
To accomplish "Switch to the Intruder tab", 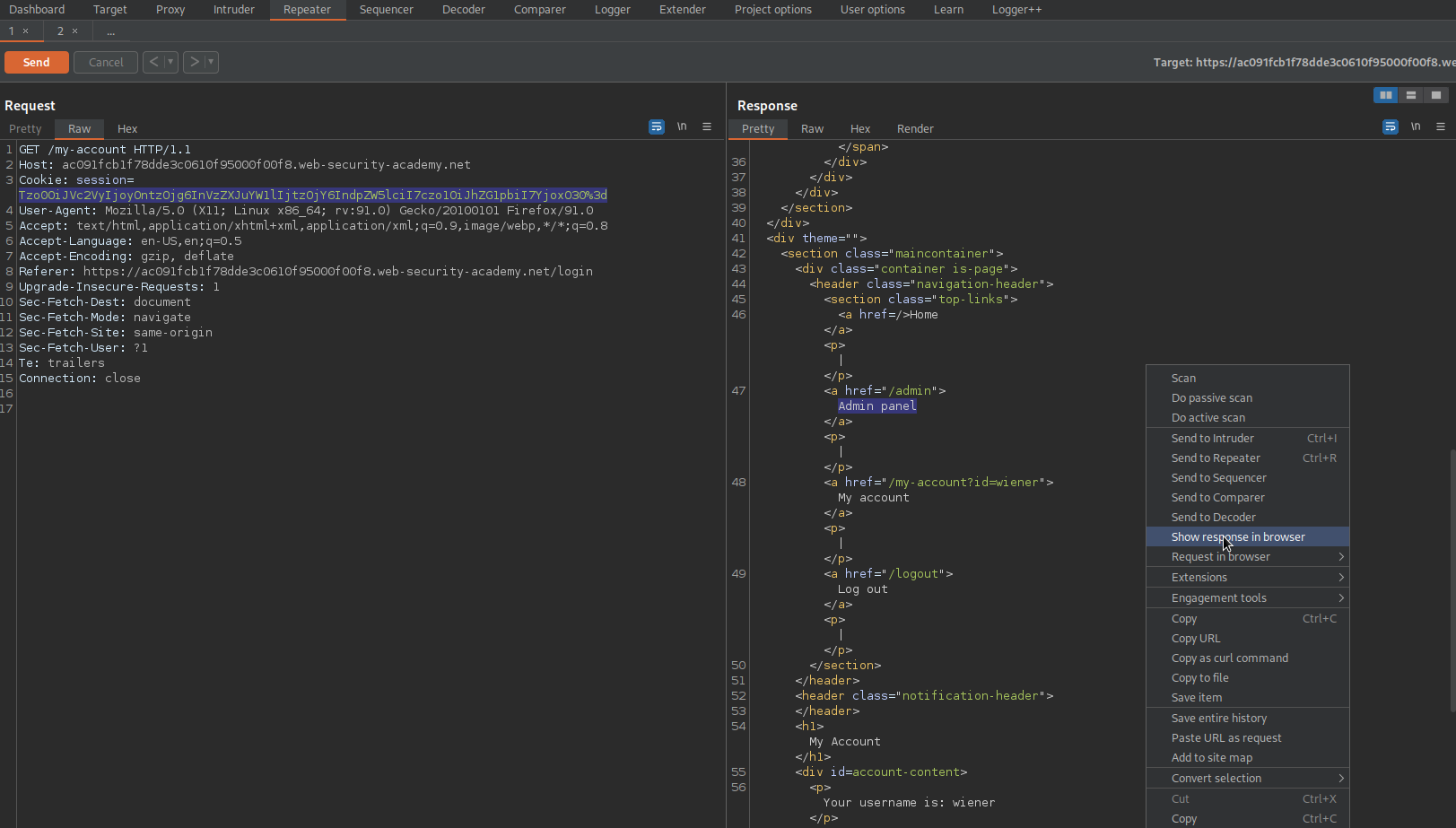I will (234, 10).
